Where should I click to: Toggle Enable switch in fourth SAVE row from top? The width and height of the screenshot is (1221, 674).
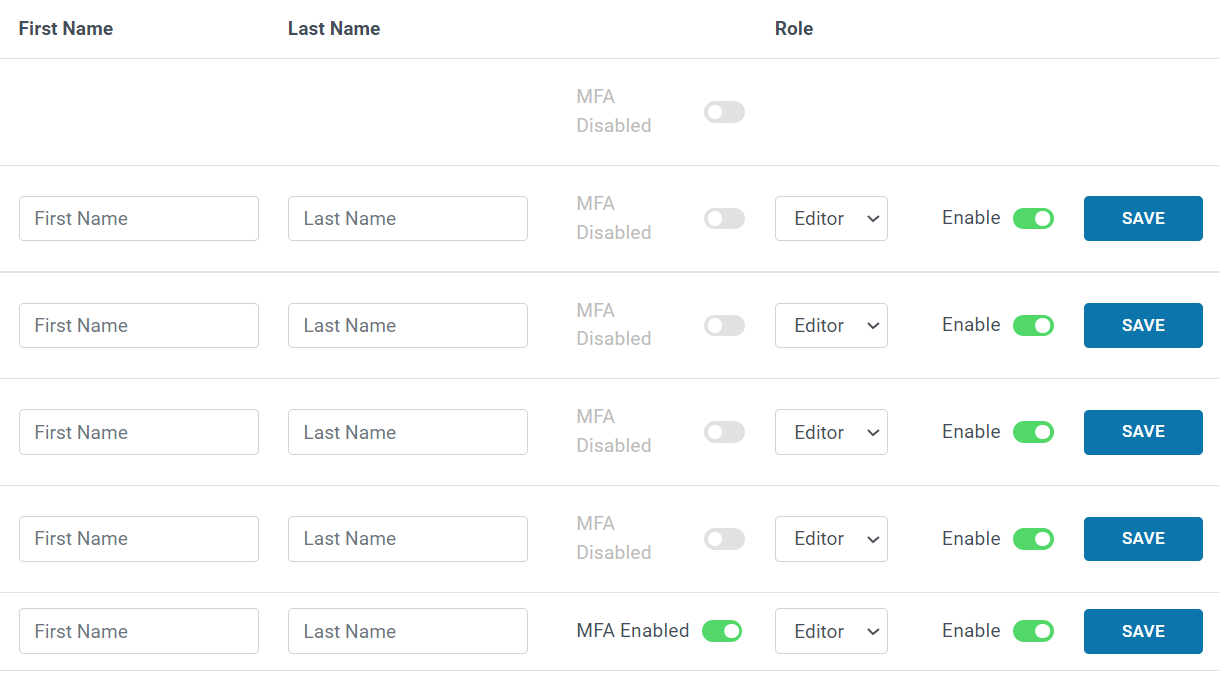[1033, 539]
